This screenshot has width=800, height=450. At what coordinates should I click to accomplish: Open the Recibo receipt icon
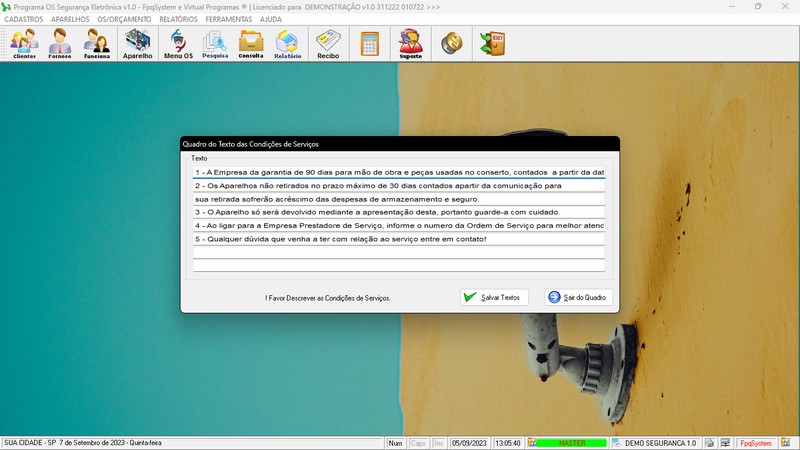pyautogui.click(x=328, y=44)
